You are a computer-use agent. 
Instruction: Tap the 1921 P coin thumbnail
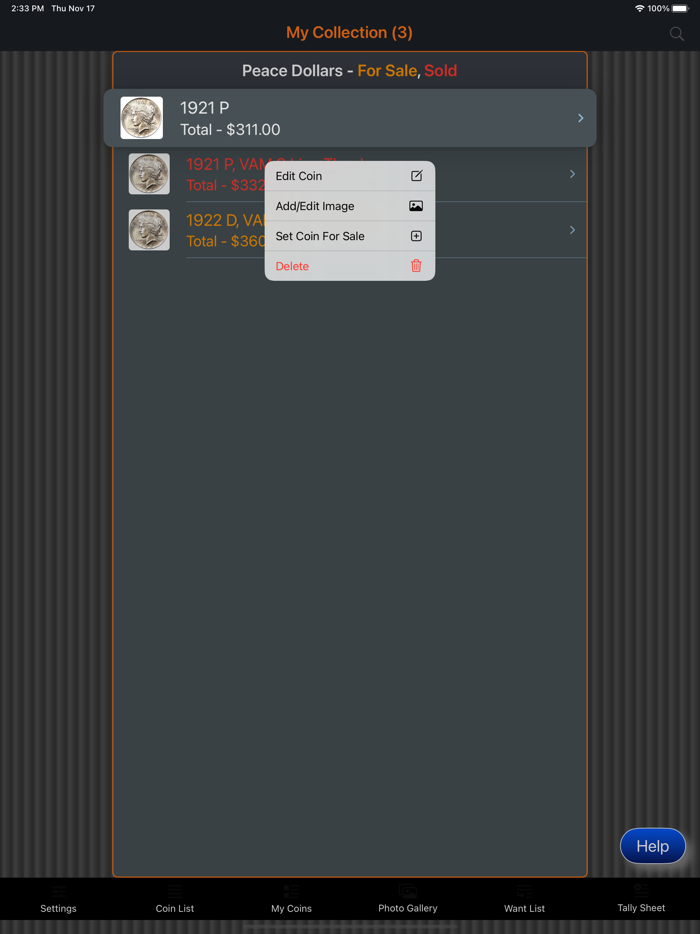pos(142,118)
